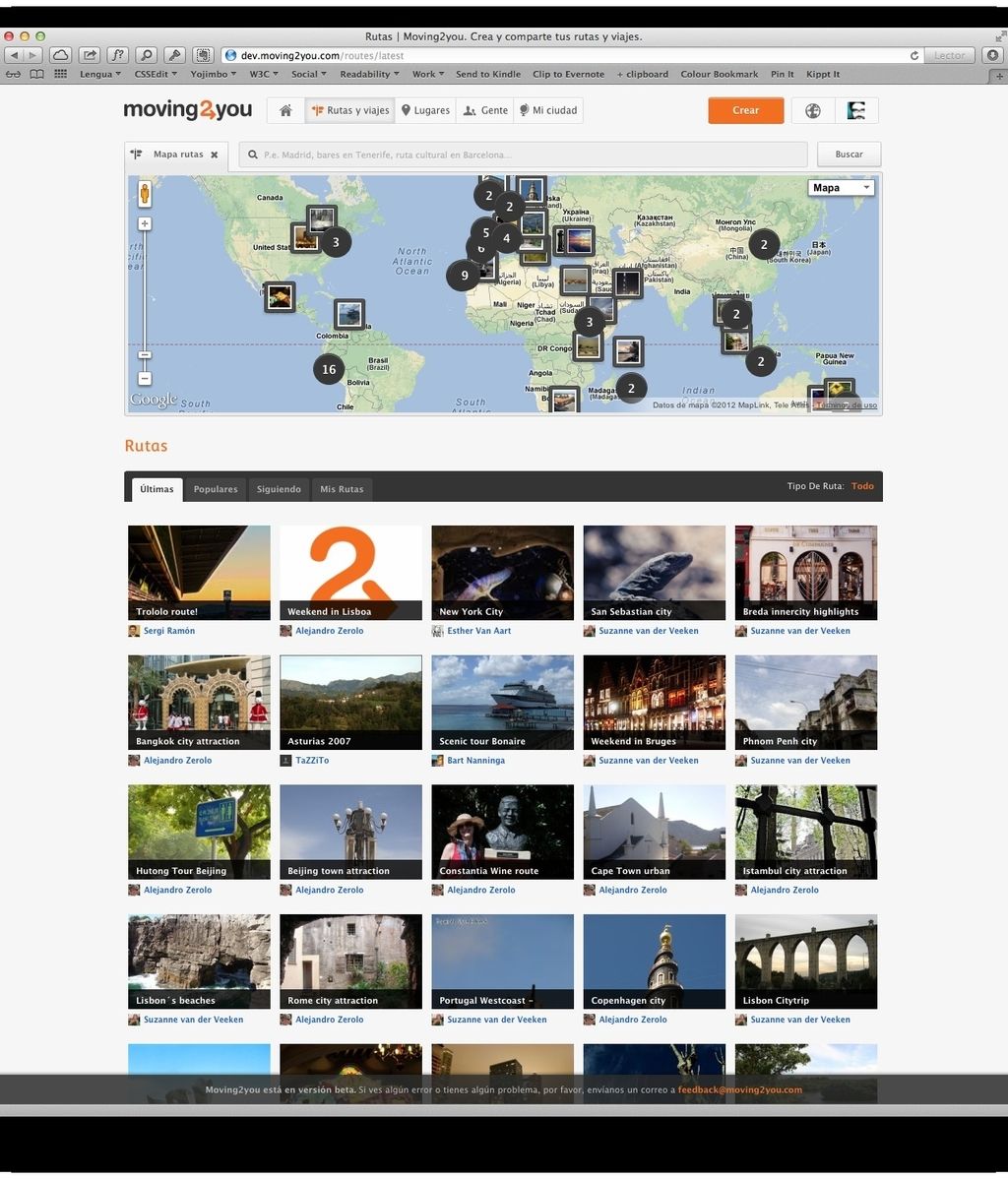This screenshot has height=1179, width=1008.
Task: Open the Cape Town urban thumbnail
Action: click(x=655, y=832)
